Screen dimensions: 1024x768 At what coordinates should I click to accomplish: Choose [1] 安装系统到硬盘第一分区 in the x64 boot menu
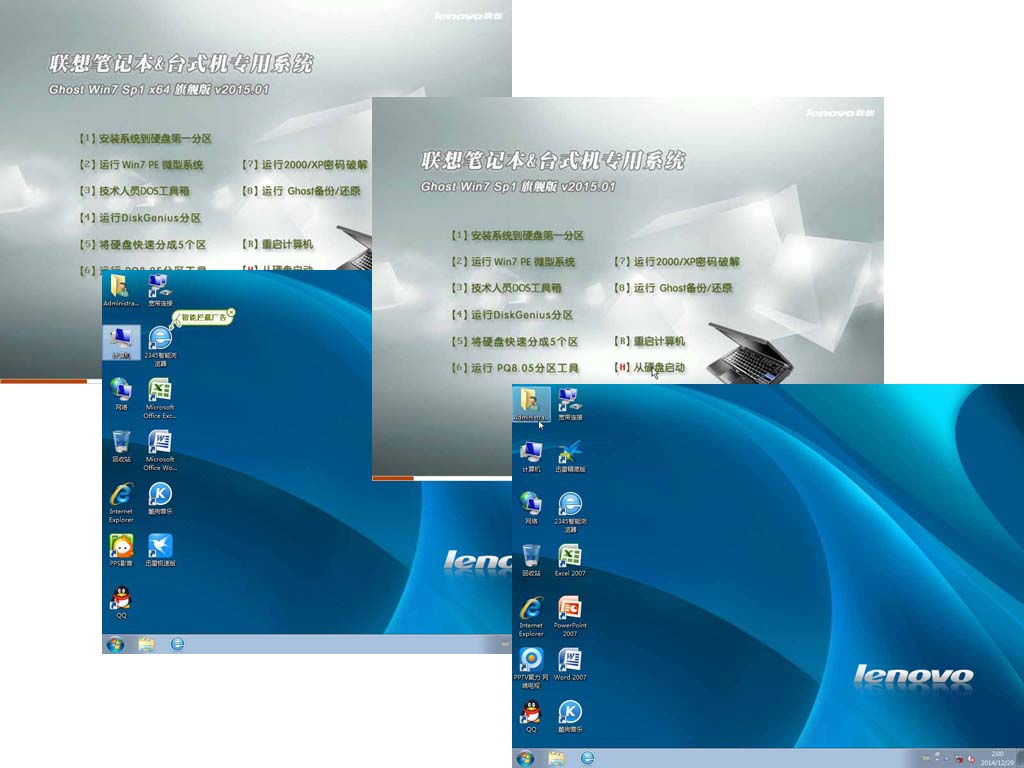[x=146, y=138]
